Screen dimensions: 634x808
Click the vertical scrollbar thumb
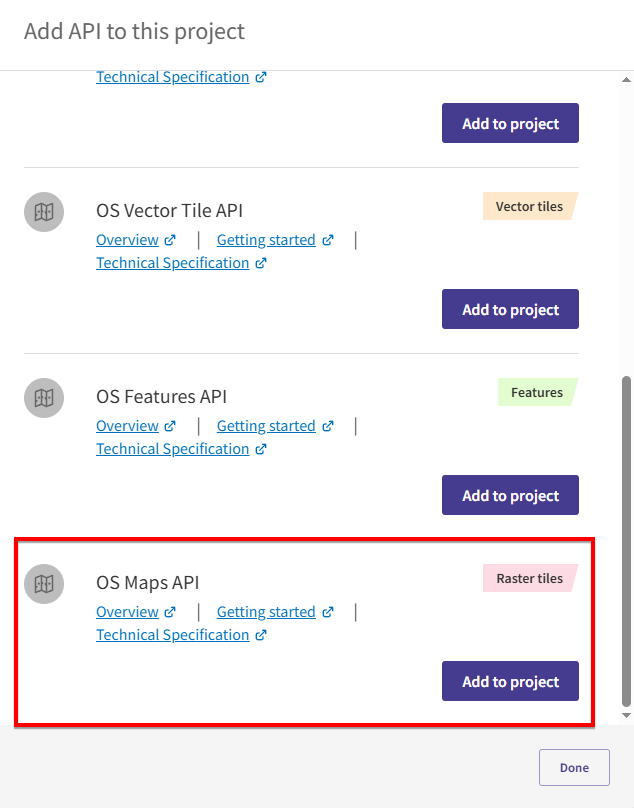(x=626, y=542)
